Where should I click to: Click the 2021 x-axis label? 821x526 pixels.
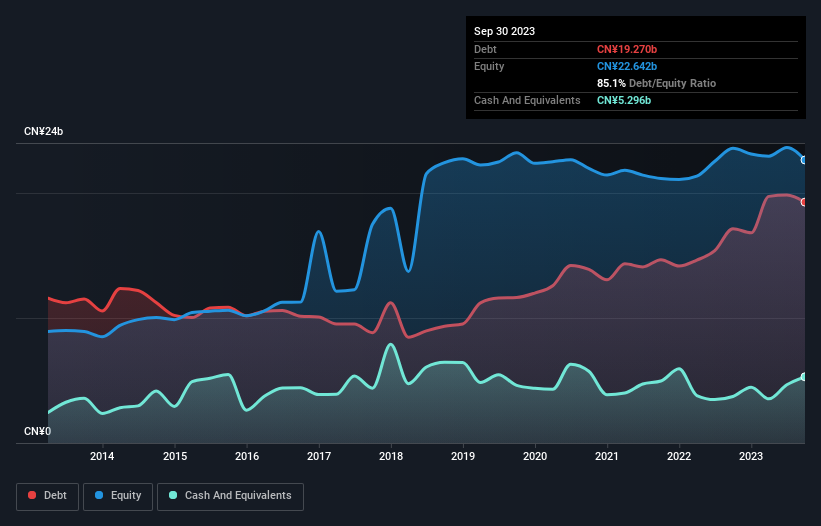pyautogui.click(x=607, y=456)
